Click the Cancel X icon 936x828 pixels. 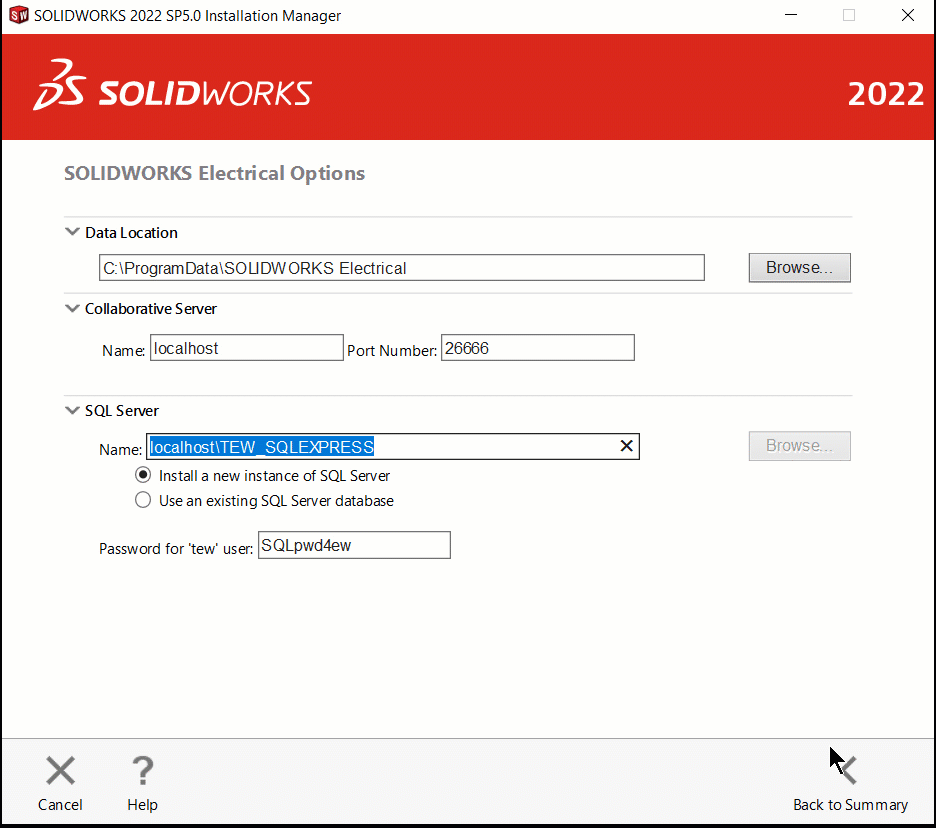pos(60,771)
